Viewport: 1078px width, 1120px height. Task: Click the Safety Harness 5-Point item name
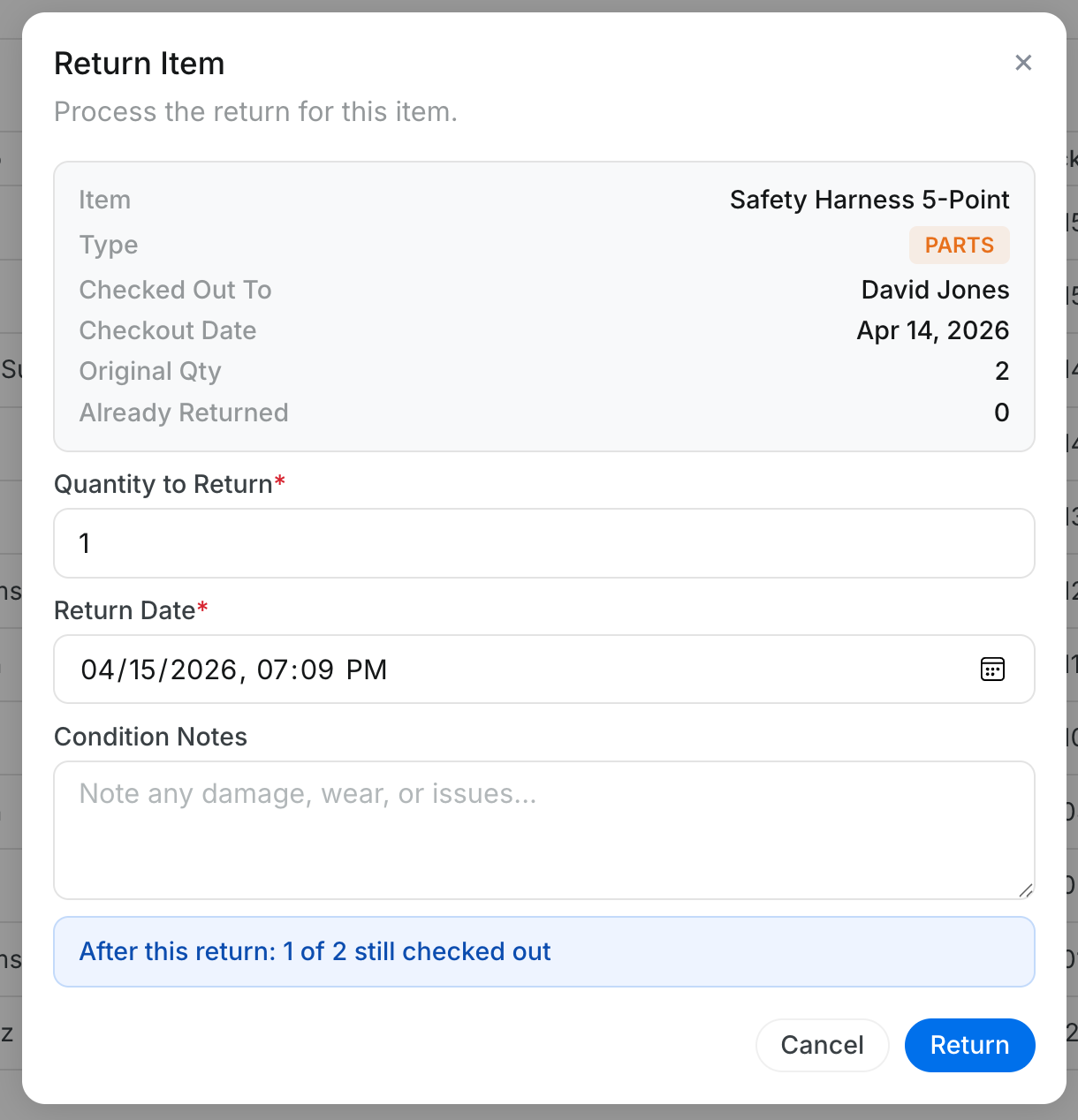point(869,200)
